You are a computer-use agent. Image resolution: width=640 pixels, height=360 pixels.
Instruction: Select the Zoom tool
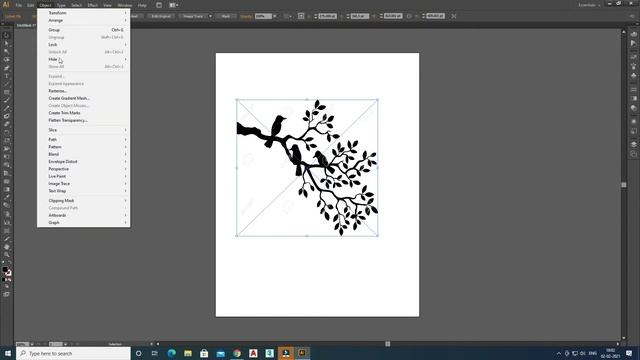[x=6, y=255]
